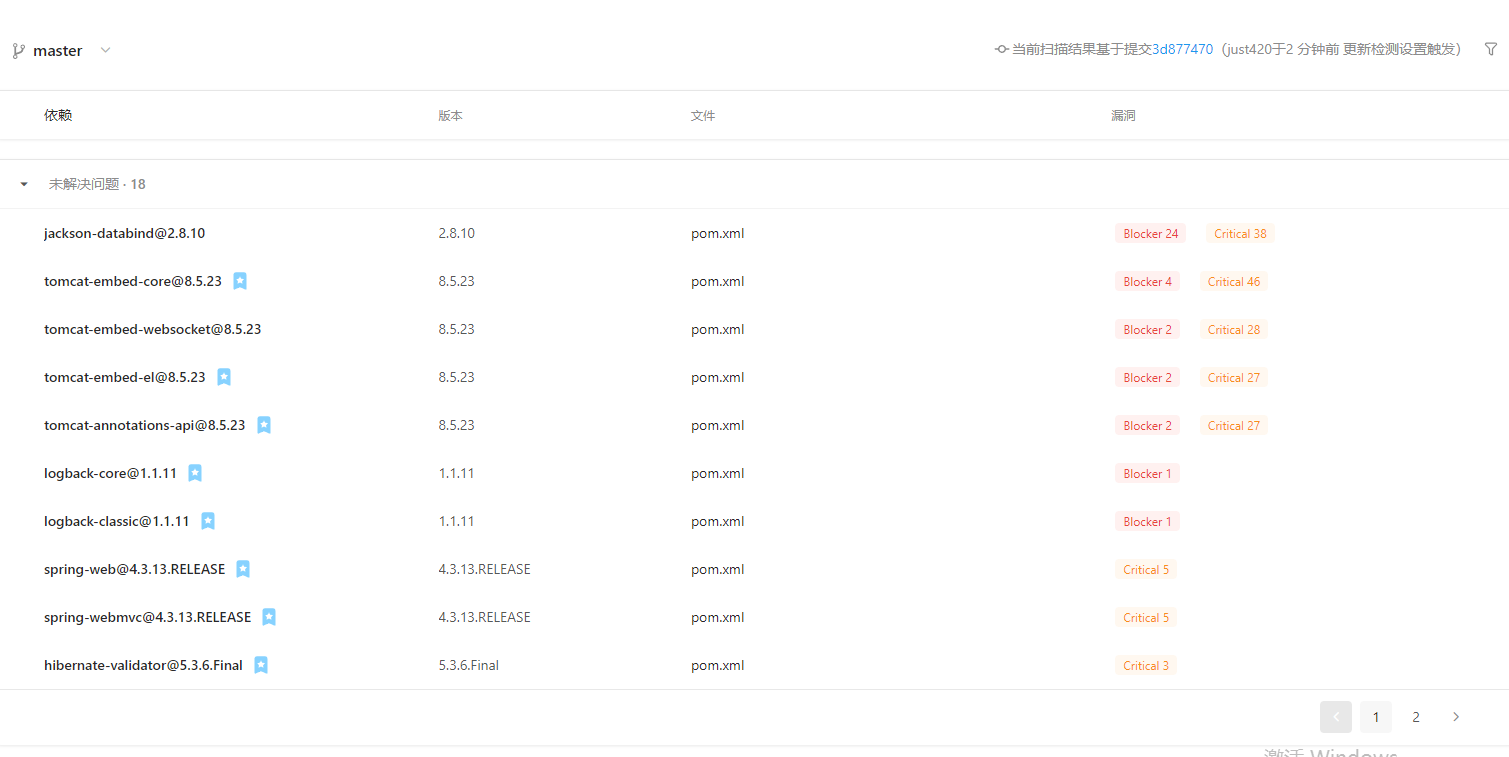
Task: Click version 2.8.10 cell
Action: tap(456, 233)
